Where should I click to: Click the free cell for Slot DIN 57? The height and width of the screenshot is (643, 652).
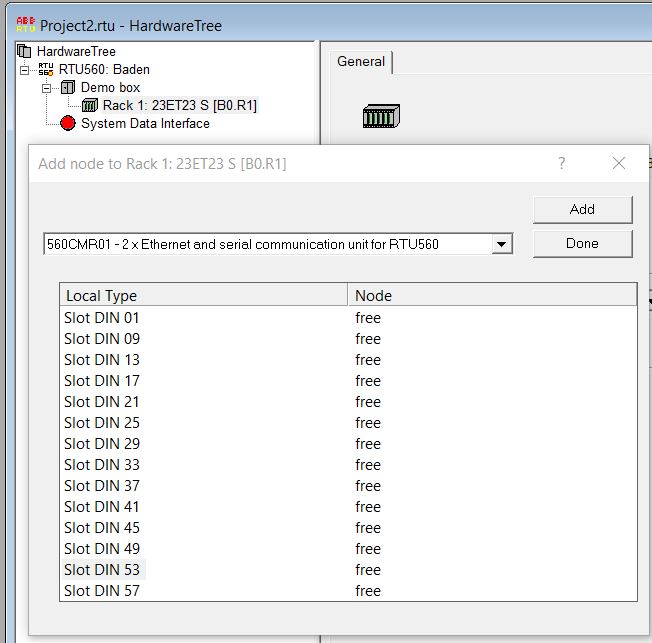coord(368,591)
